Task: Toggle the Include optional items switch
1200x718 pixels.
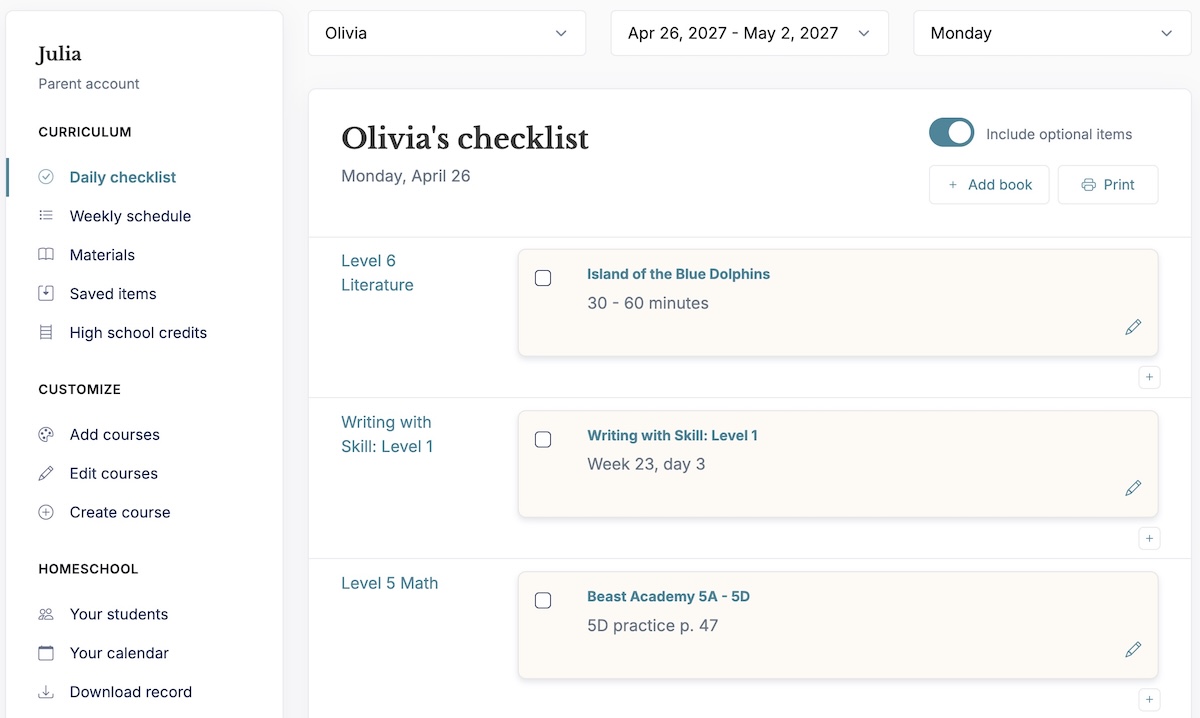Action: coord(951,133)
